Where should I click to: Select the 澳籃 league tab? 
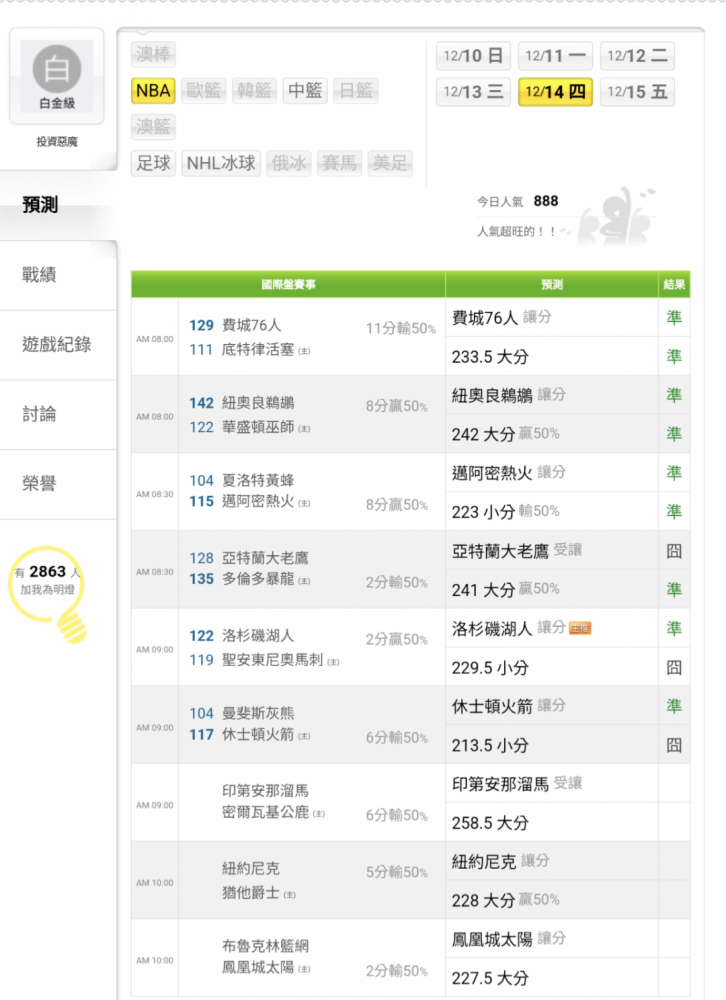tap(153, 127)
